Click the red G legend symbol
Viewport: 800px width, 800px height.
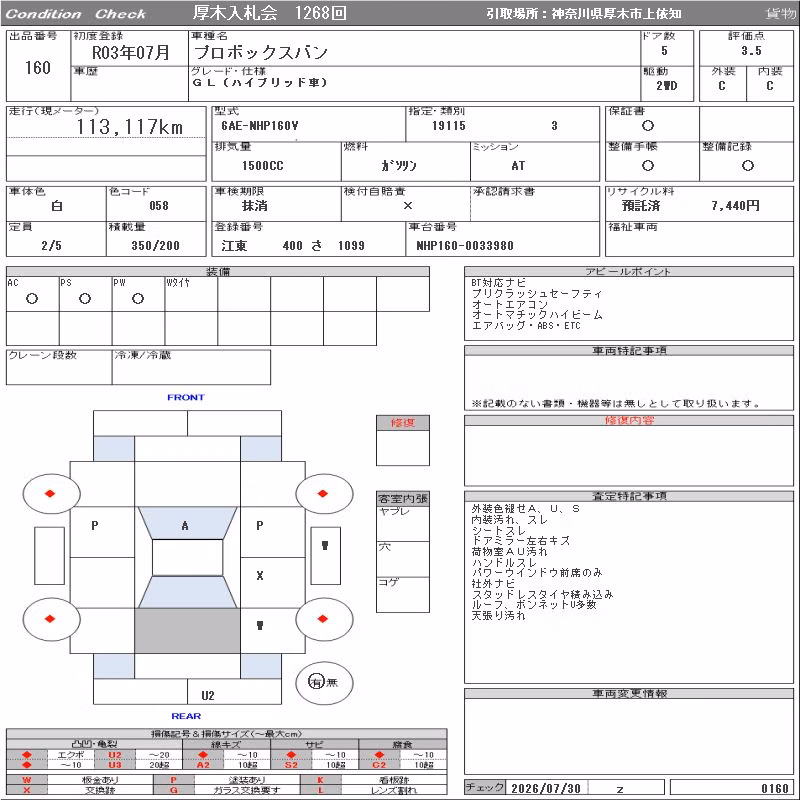[173, 790]
